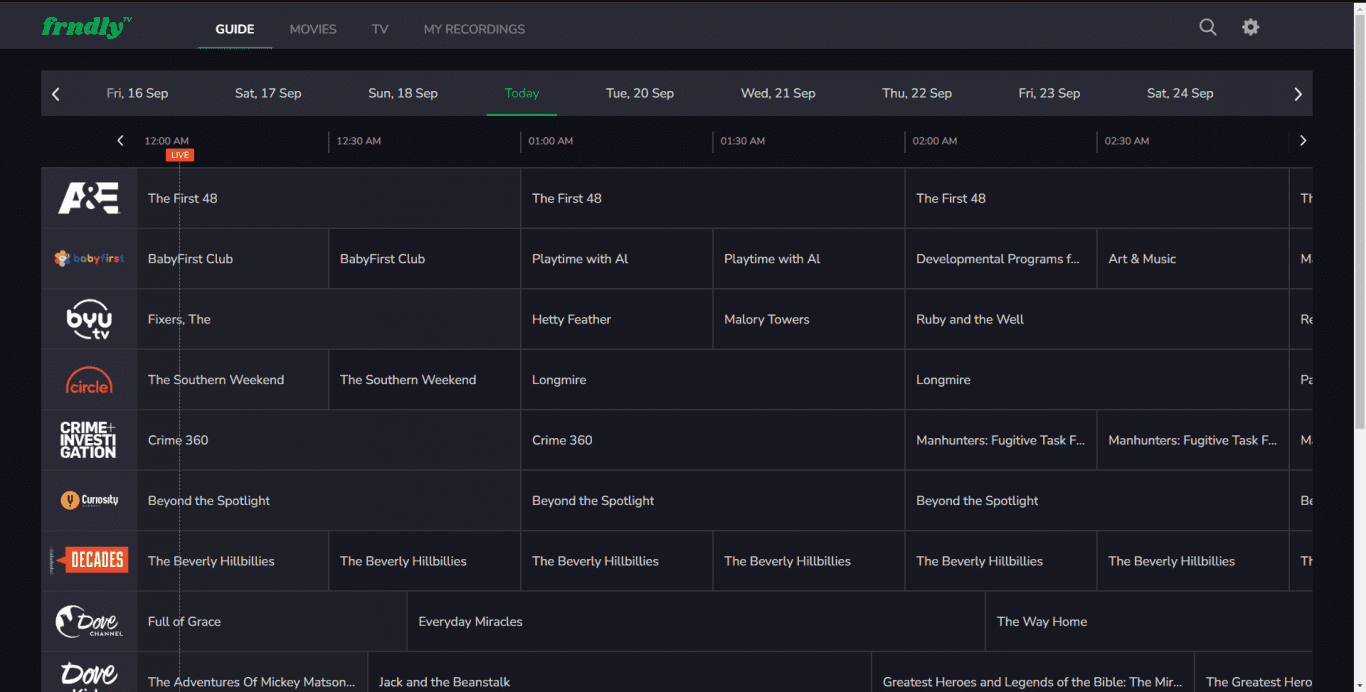Image resolution: width=1366 pixels, height=692 pixels.
Task: Select the Decades channel logo
Action: [89, 560]
